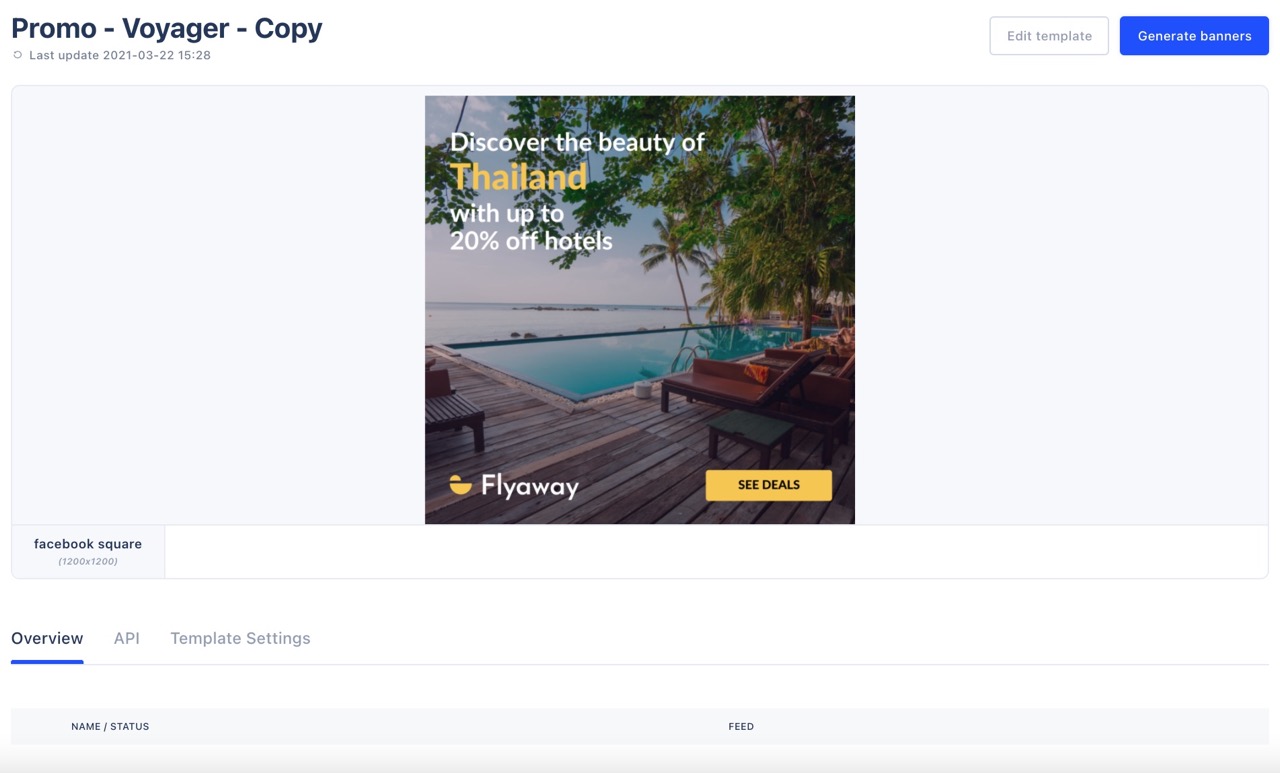The height and width of the screenshot is (773, 1280).
Task: Click the Flyaway logo icon in banner
Action: (x=460, y=485)
